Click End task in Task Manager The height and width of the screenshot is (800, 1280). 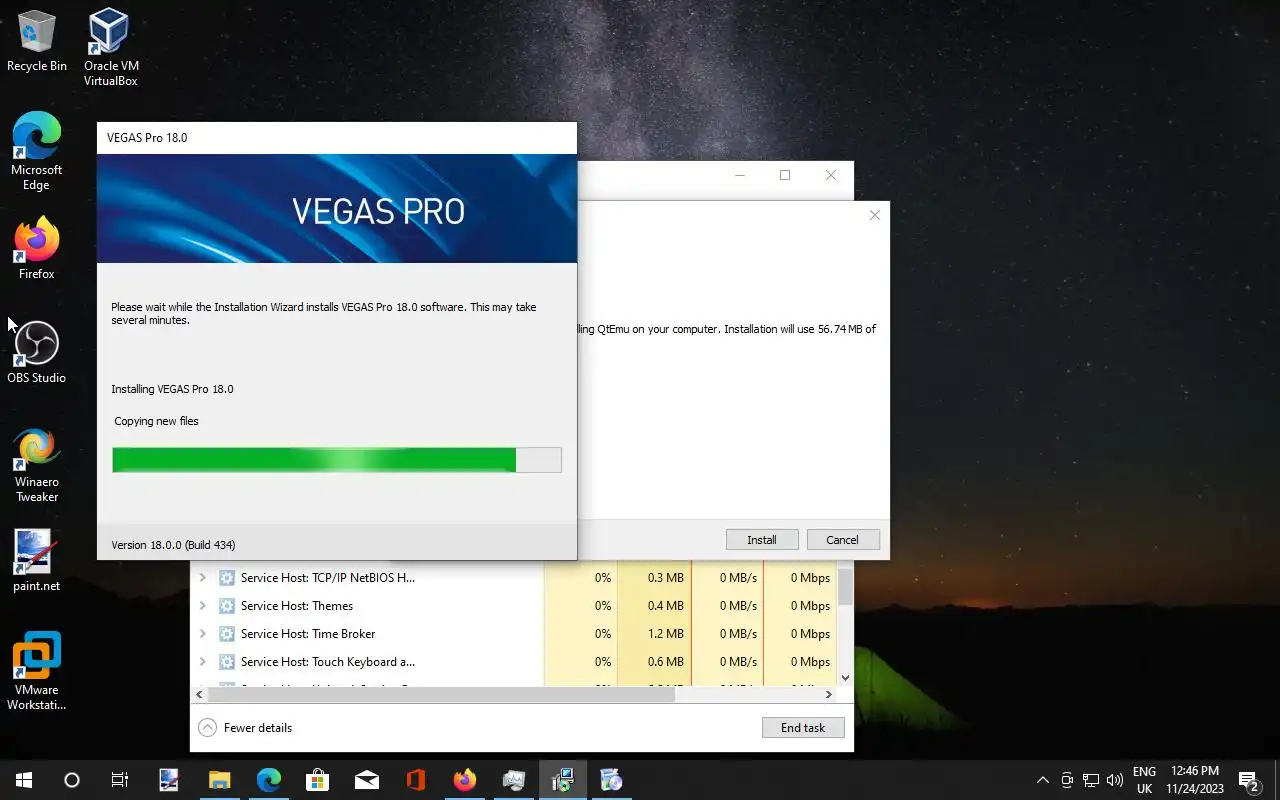point(803,728)
